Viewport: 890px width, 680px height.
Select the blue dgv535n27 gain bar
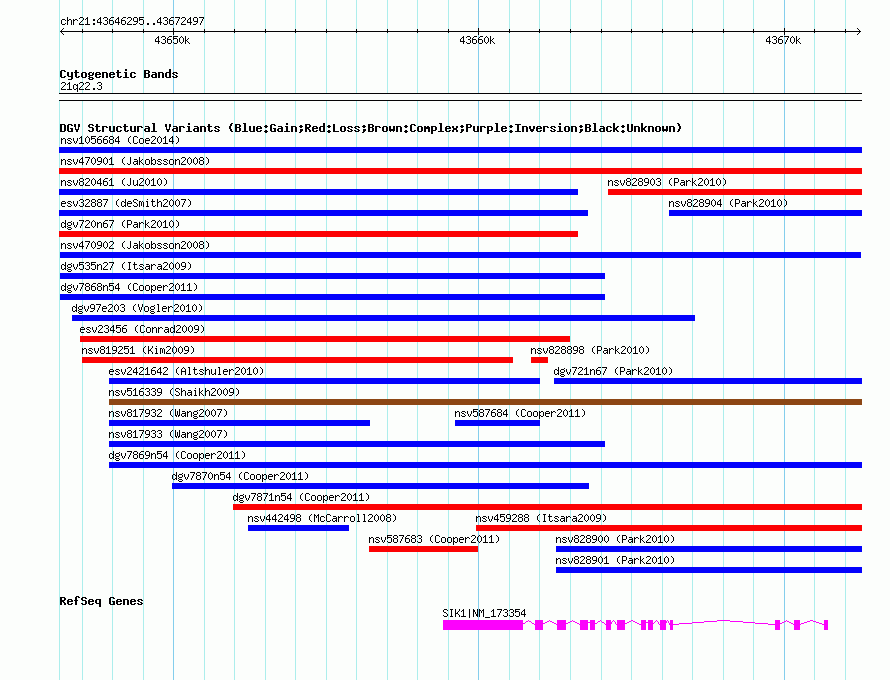[332, 276]
